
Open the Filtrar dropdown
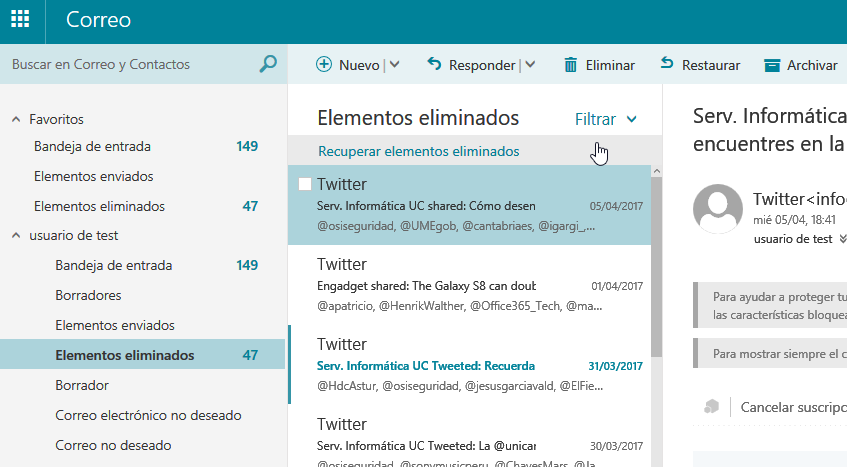tap(606, 119)
